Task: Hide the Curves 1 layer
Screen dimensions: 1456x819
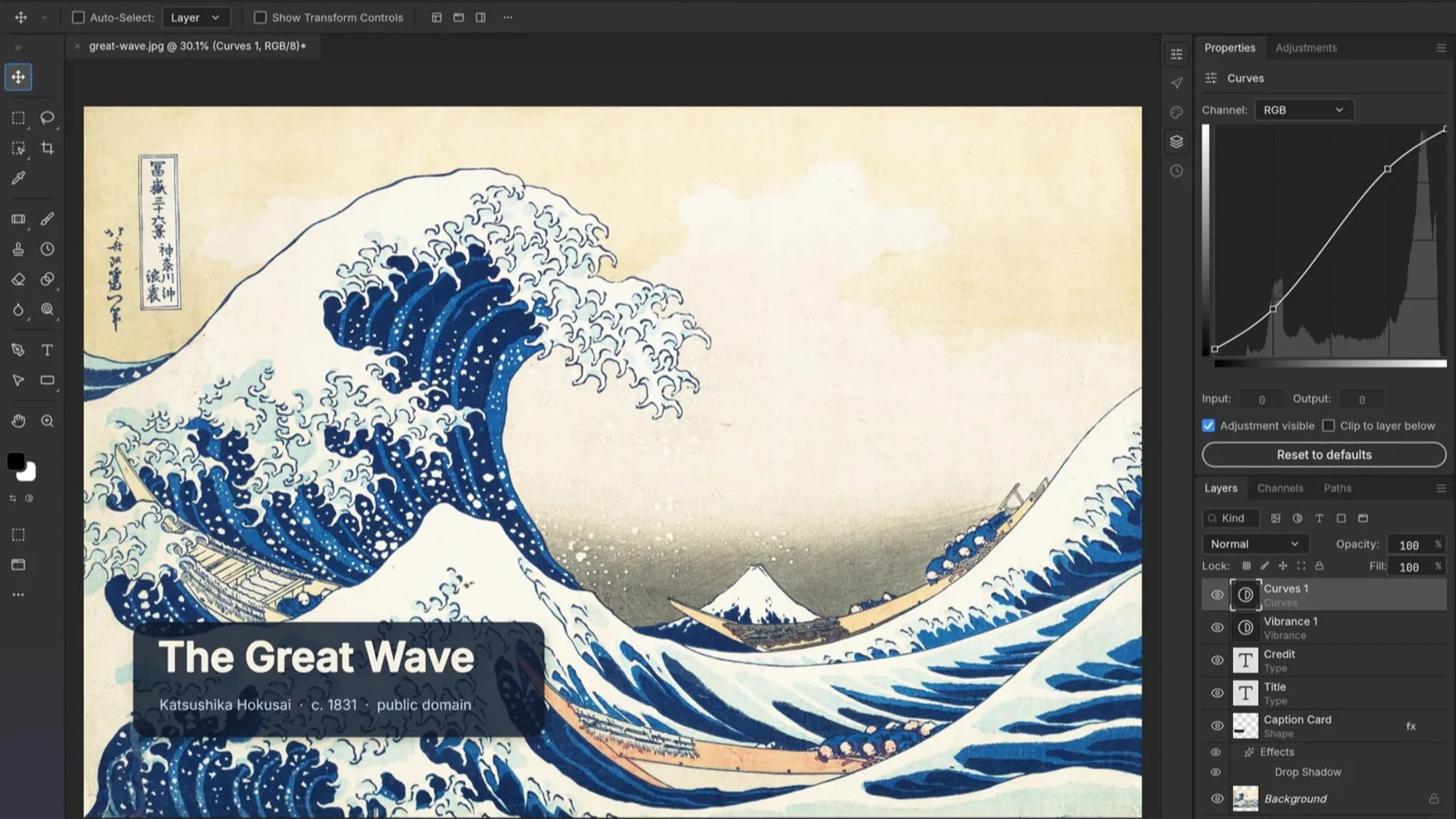Action: click(x=1217, y=595)
